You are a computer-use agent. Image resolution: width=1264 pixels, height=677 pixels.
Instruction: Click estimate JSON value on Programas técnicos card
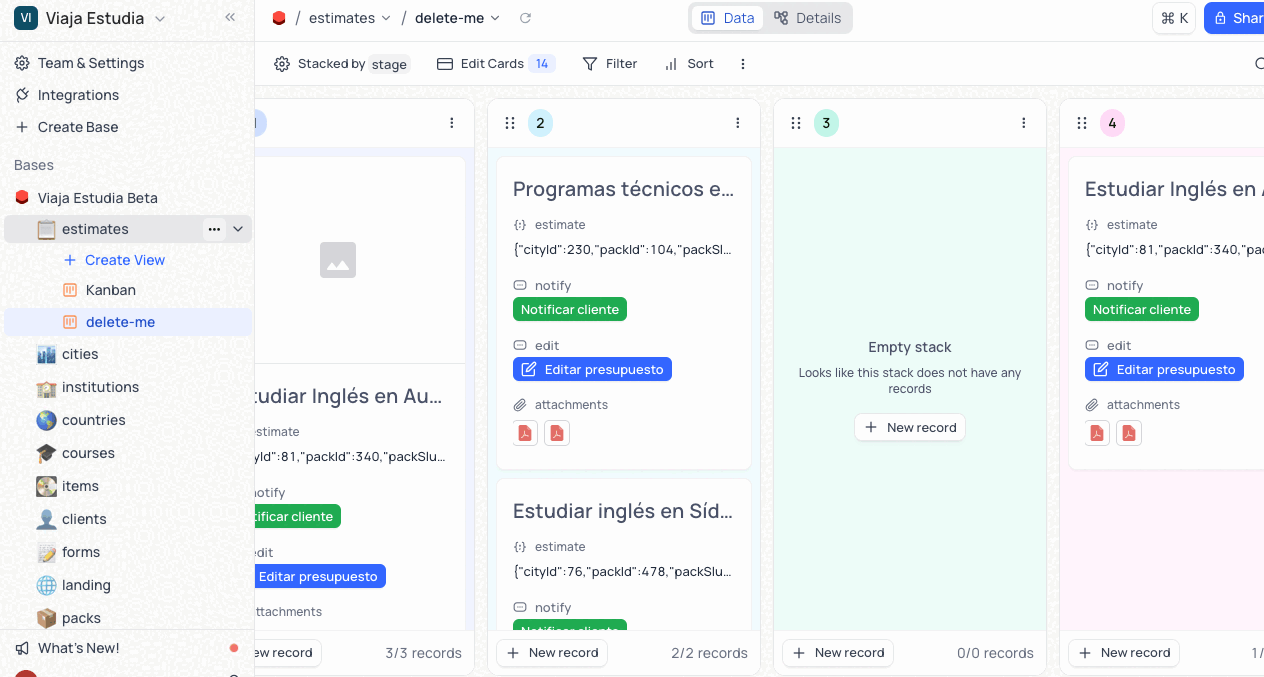624,250
